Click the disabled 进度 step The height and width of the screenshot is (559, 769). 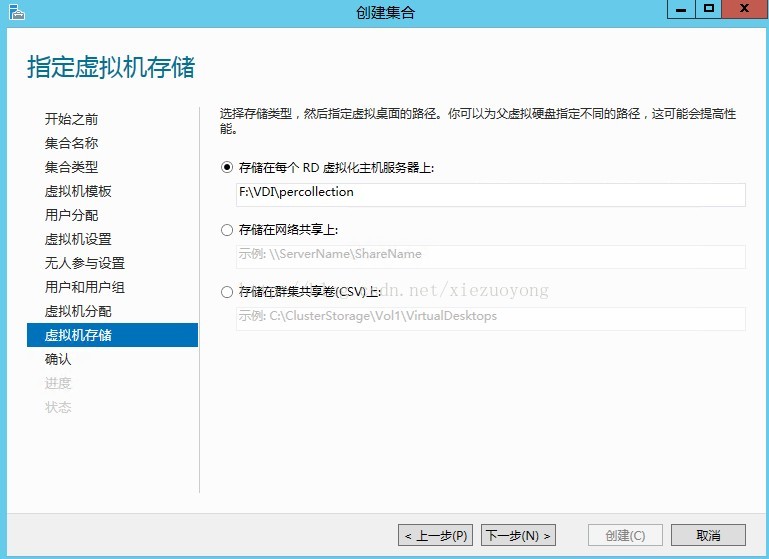[58, 383]
